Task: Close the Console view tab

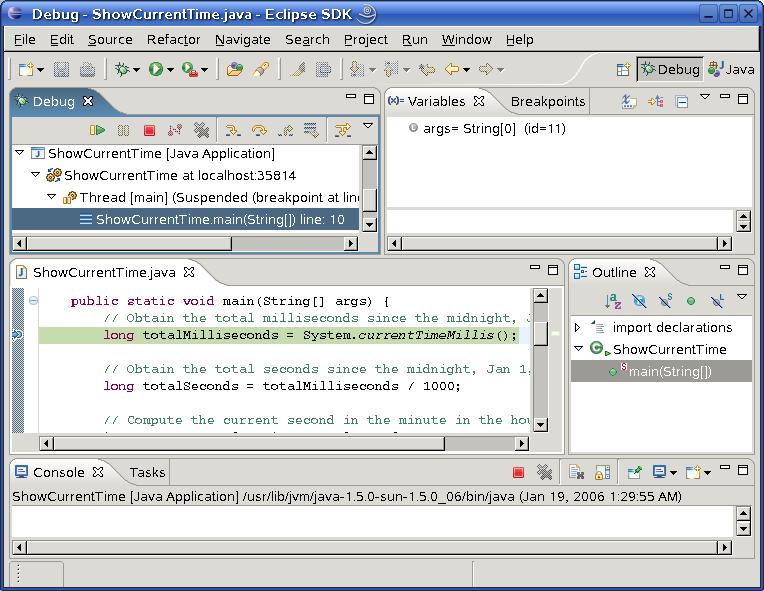Action: [x=98, y=472]
